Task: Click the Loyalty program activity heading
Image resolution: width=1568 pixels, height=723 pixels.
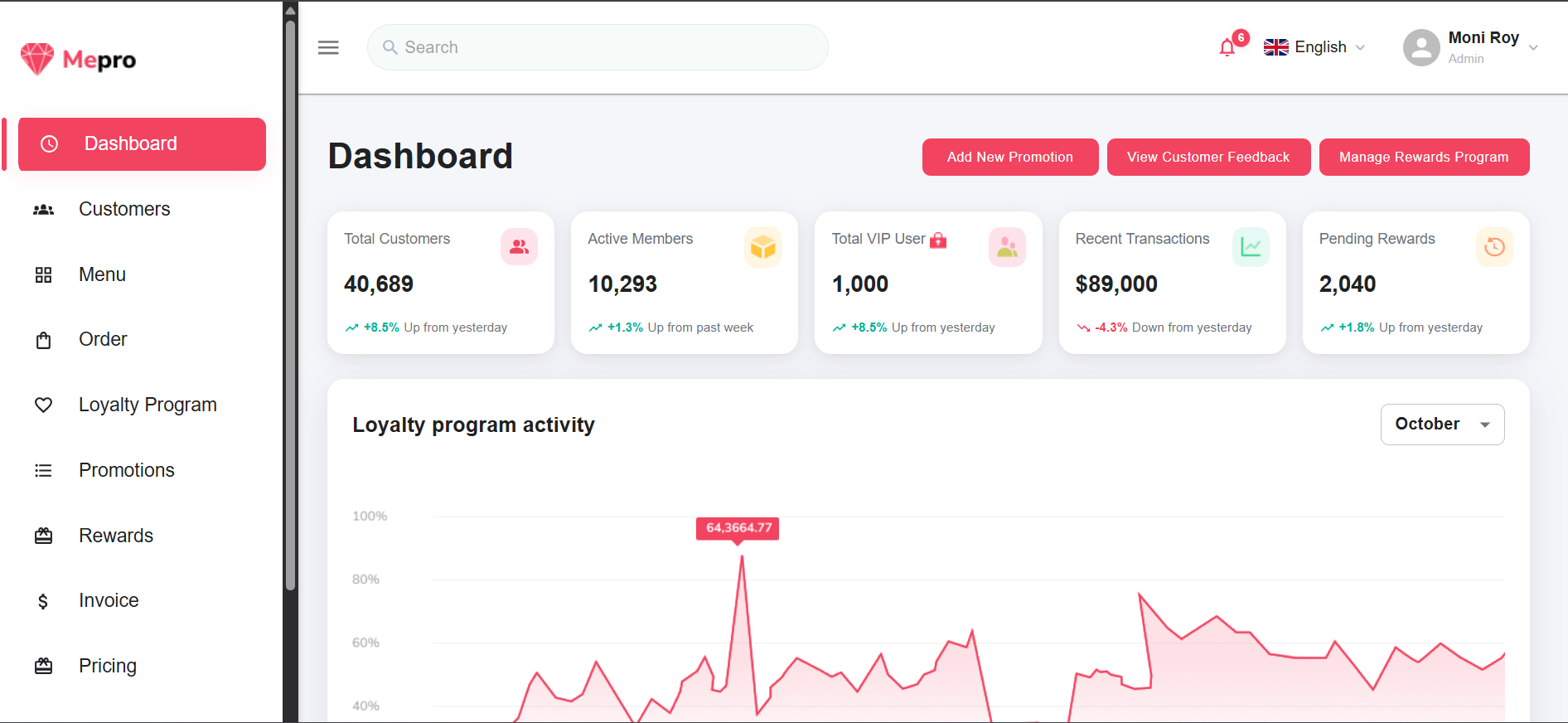Action: [474, 425]
